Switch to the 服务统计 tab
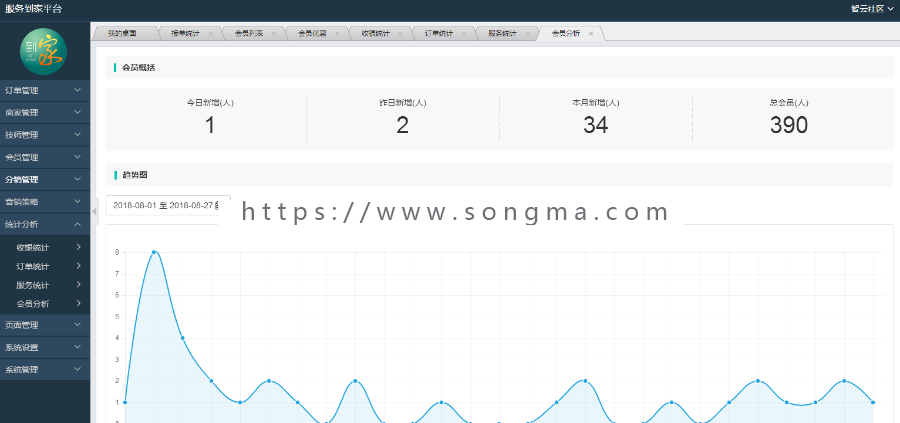 [x=502, y=33]
